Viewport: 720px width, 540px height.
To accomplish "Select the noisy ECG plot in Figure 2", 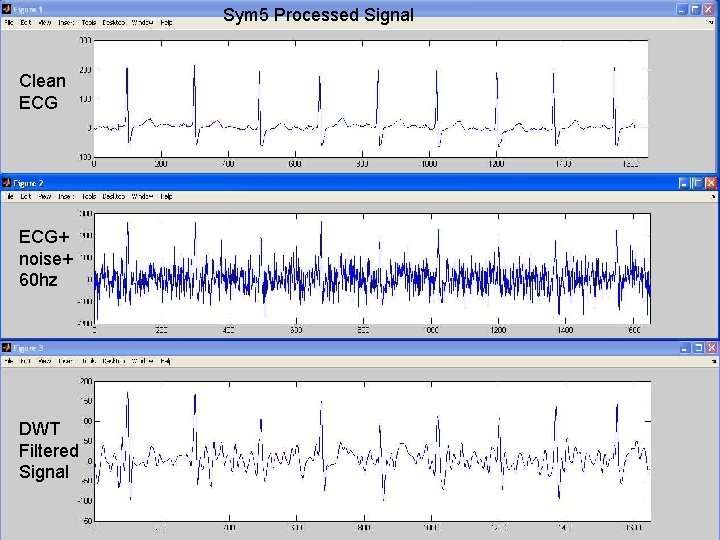I will 372,269.
